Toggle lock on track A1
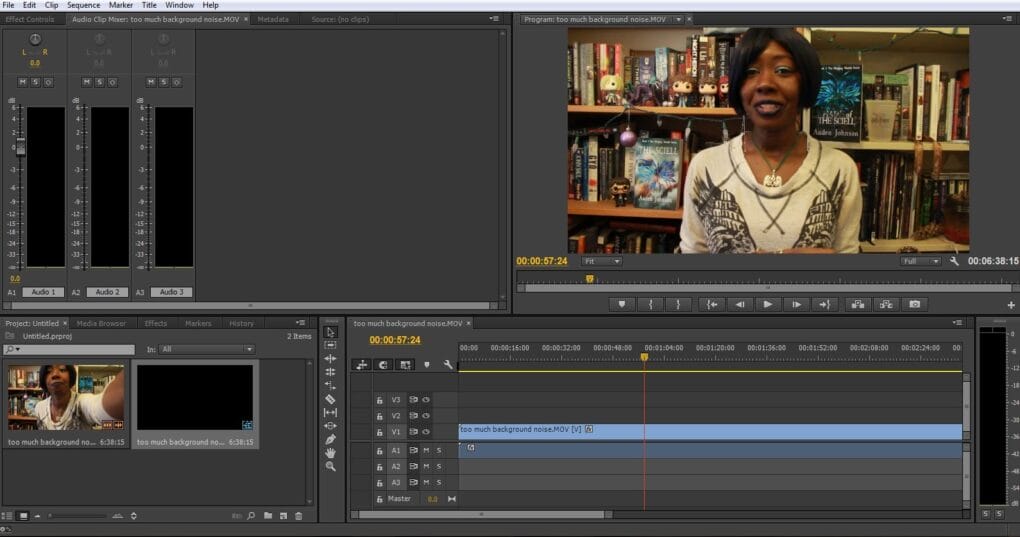 coord(379,451)
